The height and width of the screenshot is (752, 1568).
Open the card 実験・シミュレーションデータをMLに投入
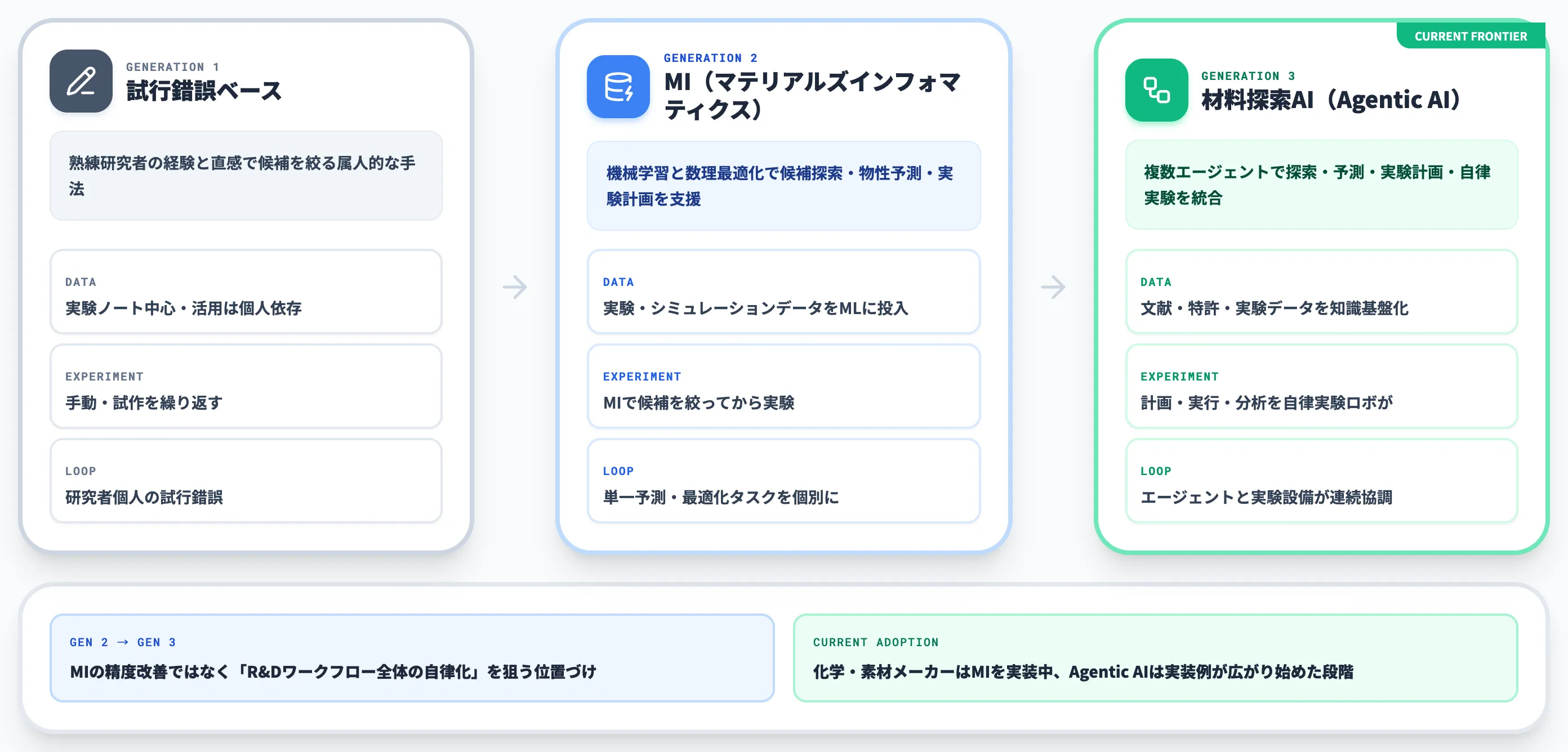784,292
